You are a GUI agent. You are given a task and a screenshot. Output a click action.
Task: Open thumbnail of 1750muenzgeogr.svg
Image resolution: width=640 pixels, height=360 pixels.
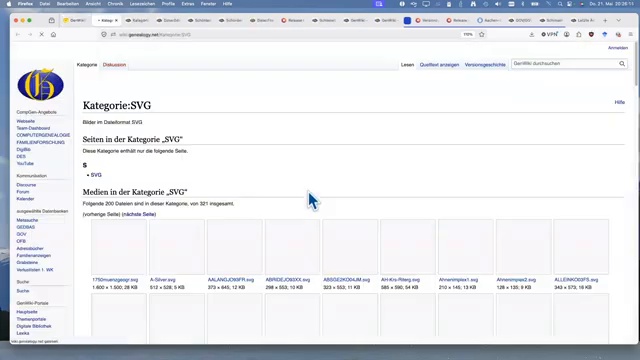pyautogui.click(x=119, y=247)
